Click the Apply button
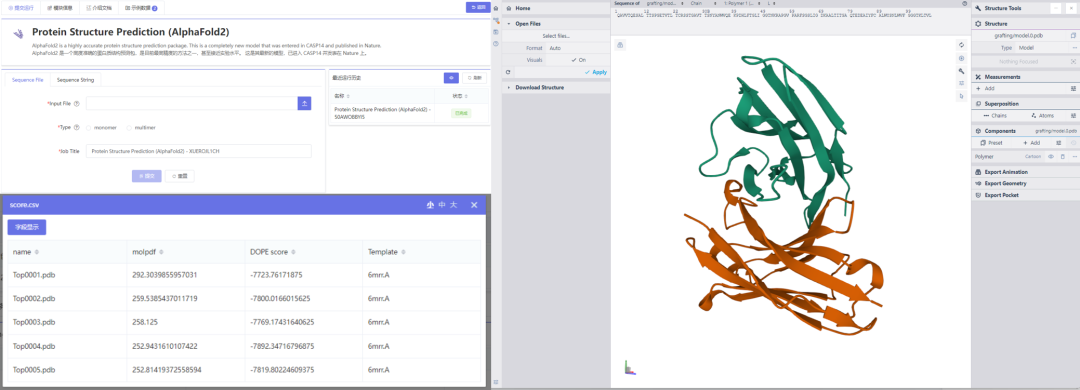 [596, 72]
